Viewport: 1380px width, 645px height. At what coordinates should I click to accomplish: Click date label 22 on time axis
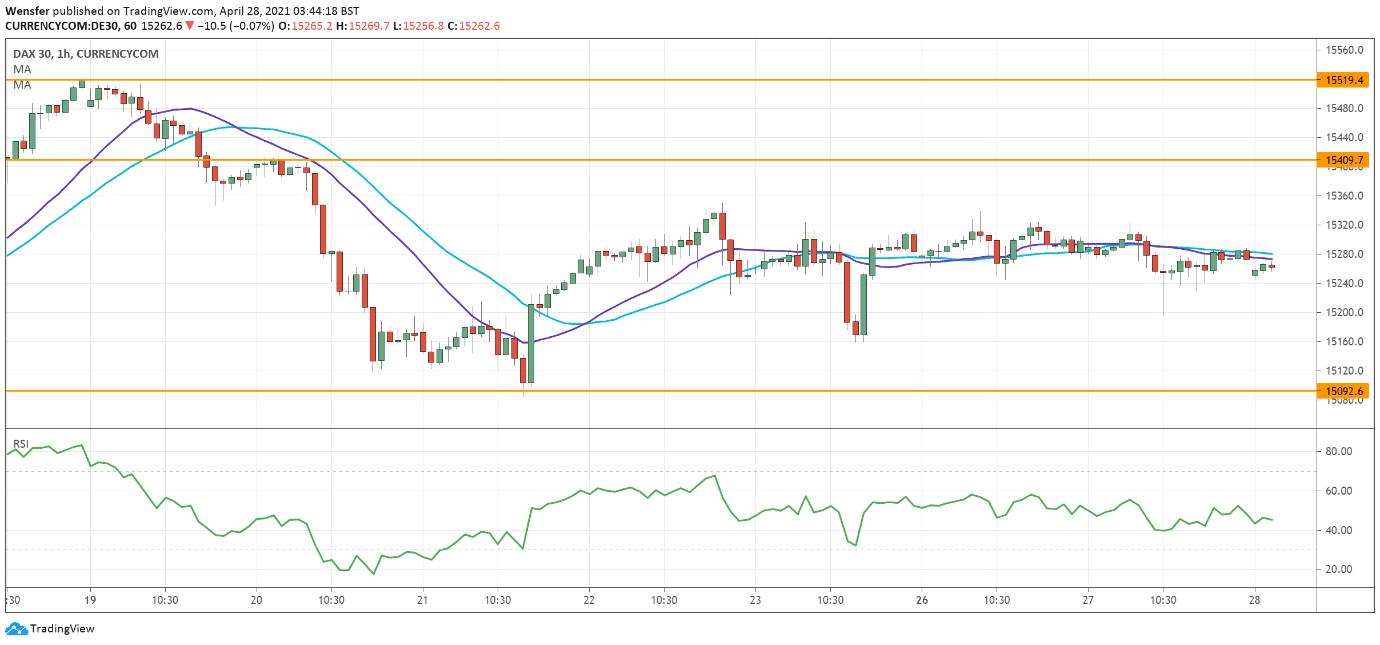pos(589,600)
